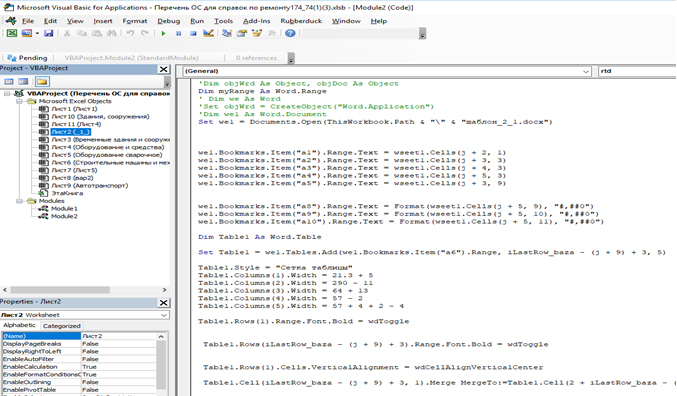The width and height of the screenshot is (677, 396).
Task: Click the View Microsoft Excel toolbar icon
Action: click(12, 33)
